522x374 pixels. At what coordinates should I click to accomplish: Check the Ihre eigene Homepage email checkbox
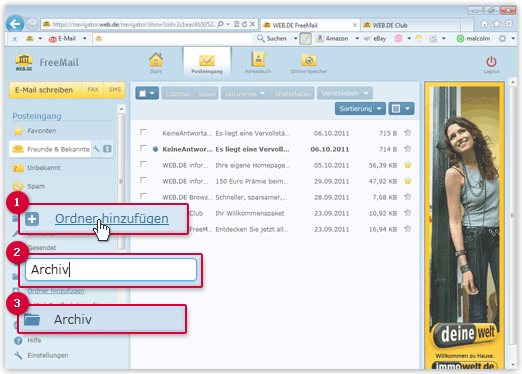point(143,164)
